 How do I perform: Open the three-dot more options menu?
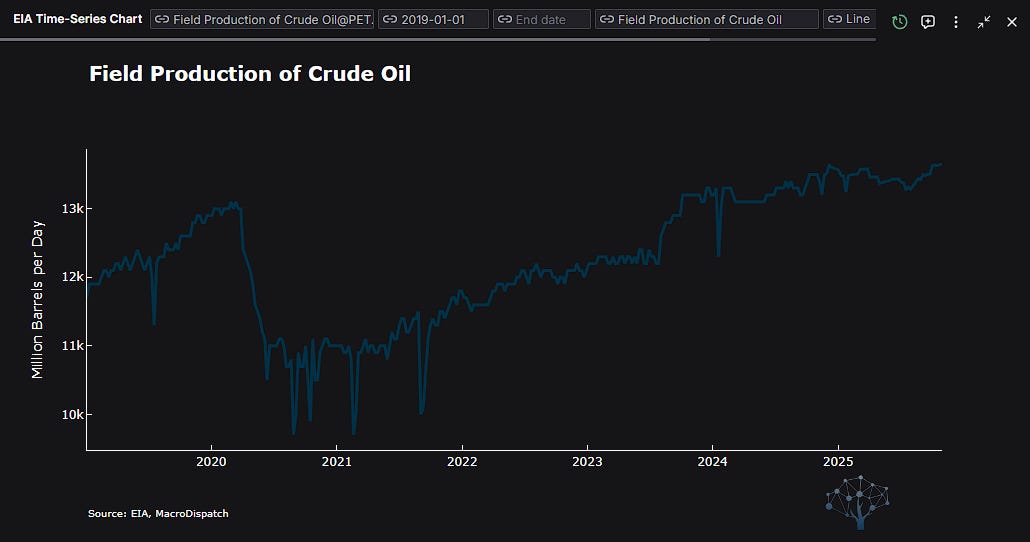[956, 22]
